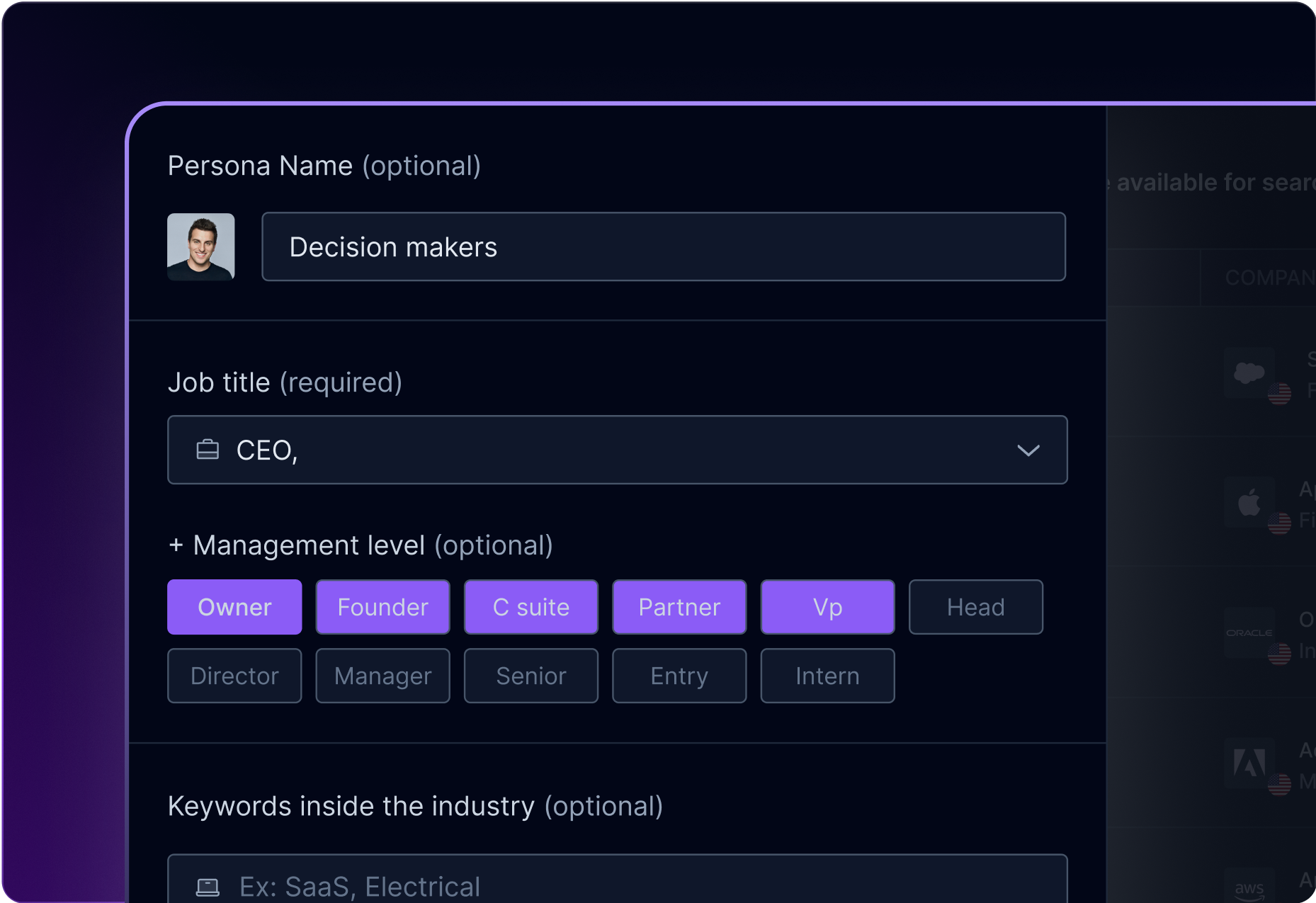Click the briefcase icon in Job title field

(208, 450)
